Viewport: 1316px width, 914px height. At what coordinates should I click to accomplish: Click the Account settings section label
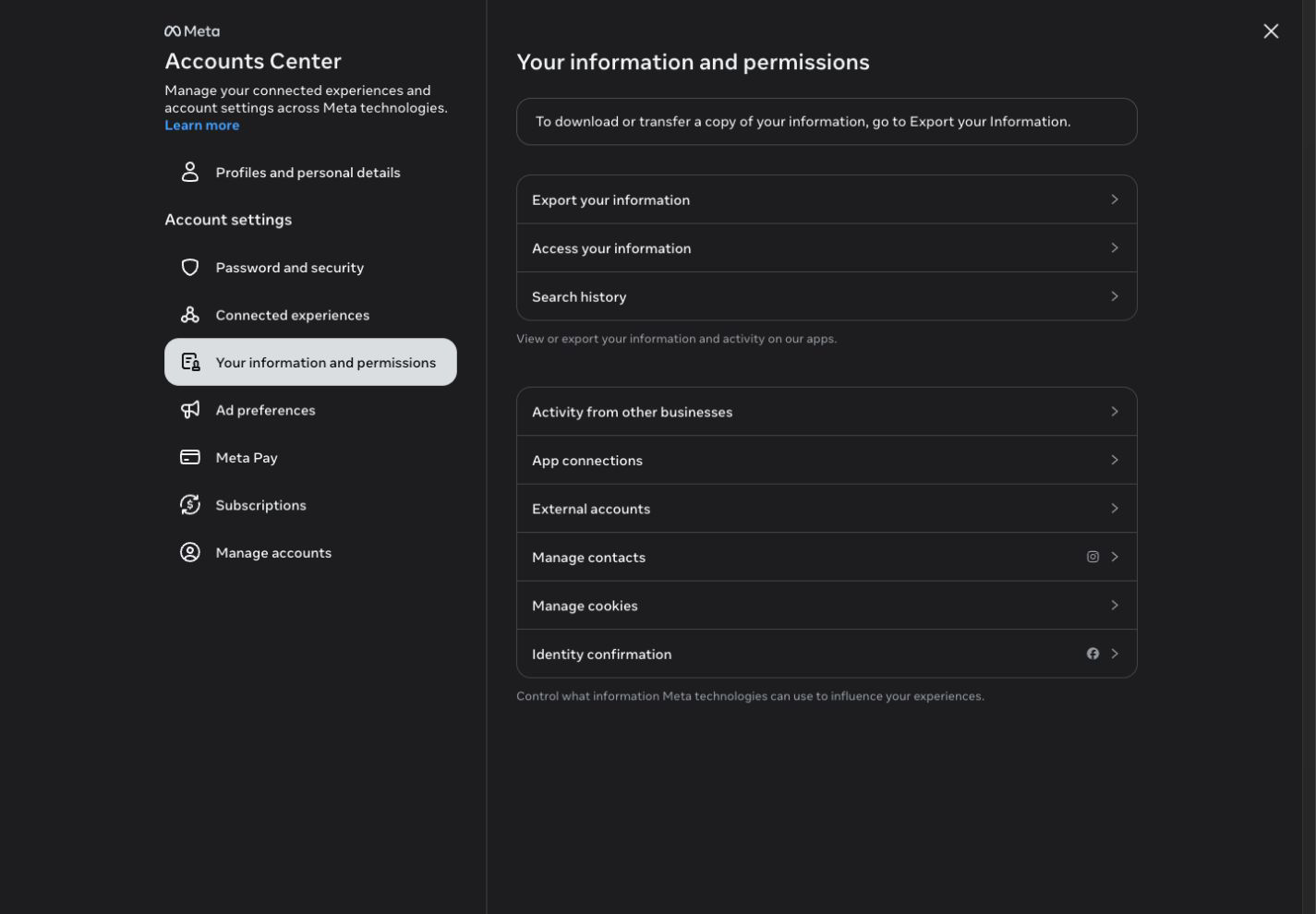[228, 220]
